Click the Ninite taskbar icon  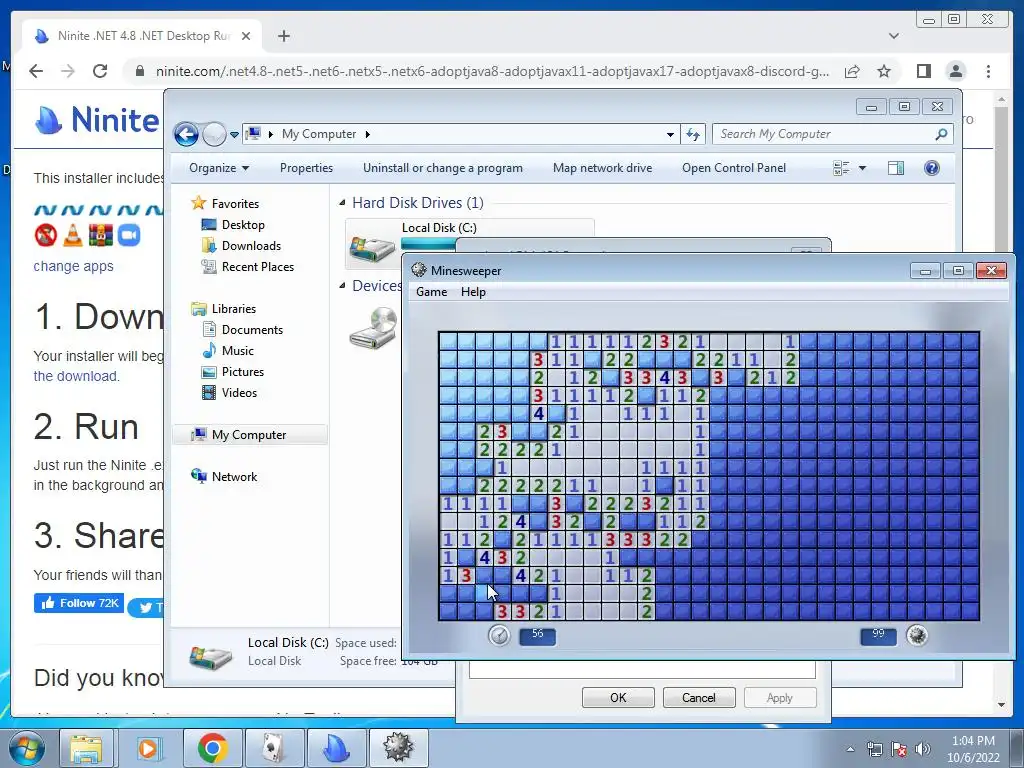[336, 748]
